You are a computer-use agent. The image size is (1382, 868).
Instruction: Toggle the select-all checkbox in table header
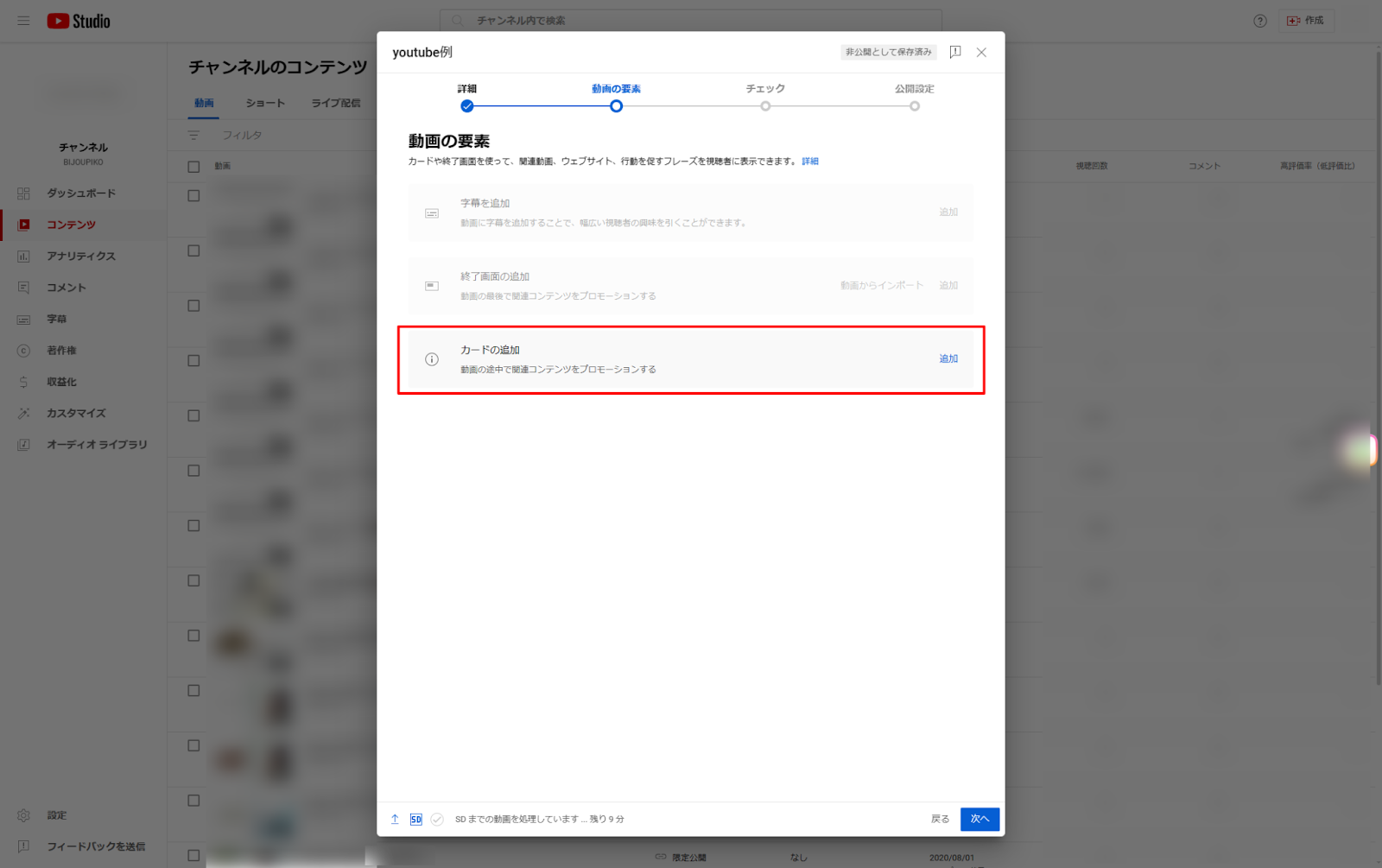(x=193, y=167)
